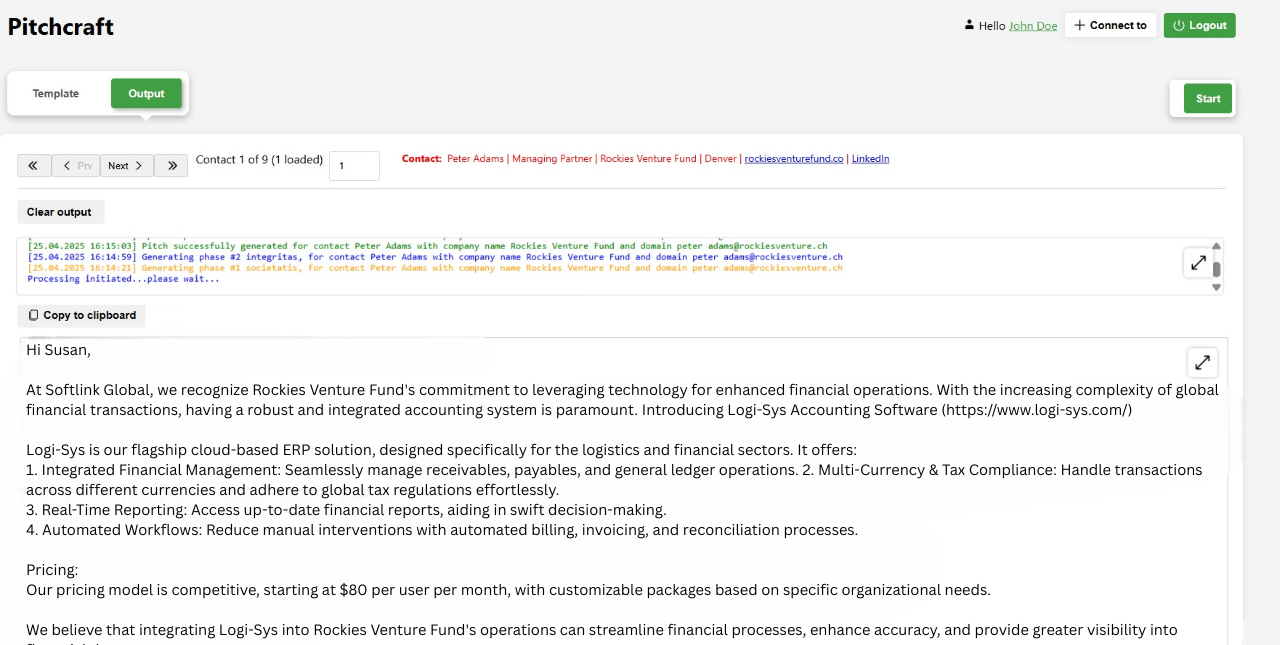Open rockiesventurefund.co link
Screen dimensions: 1280x645
794,159
